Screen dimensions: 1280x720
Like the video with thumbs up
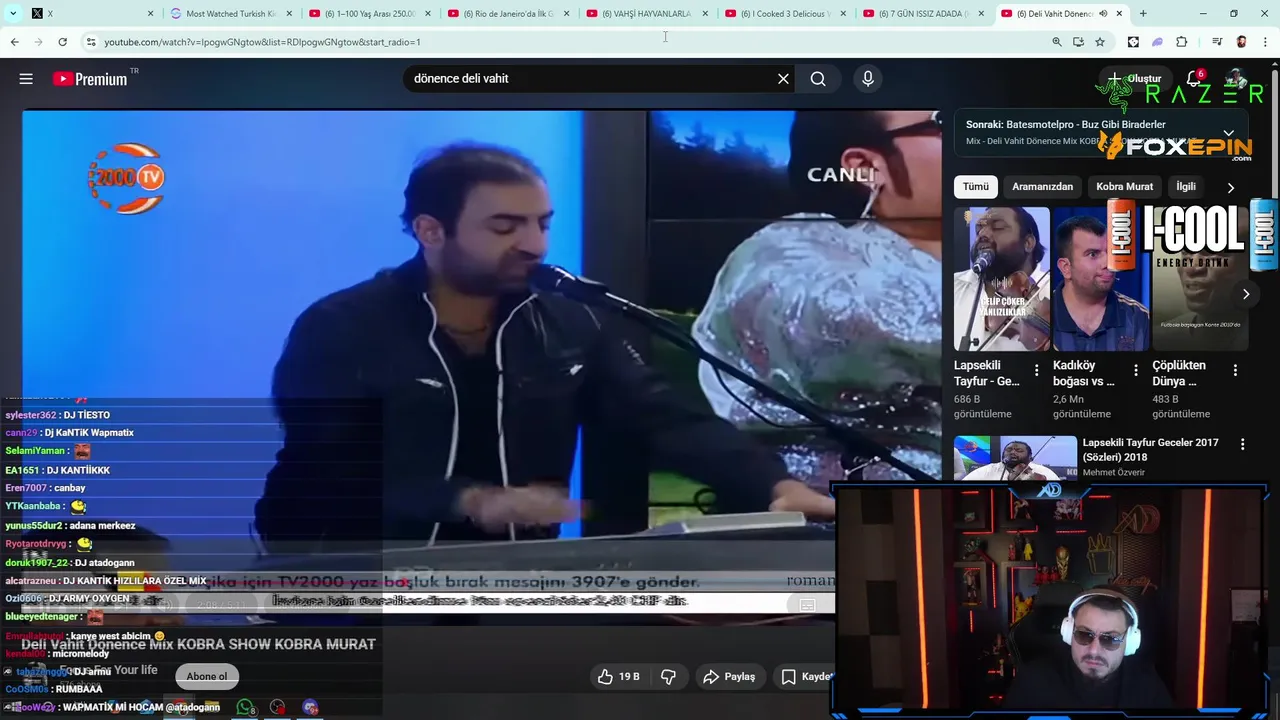[619, 677]
